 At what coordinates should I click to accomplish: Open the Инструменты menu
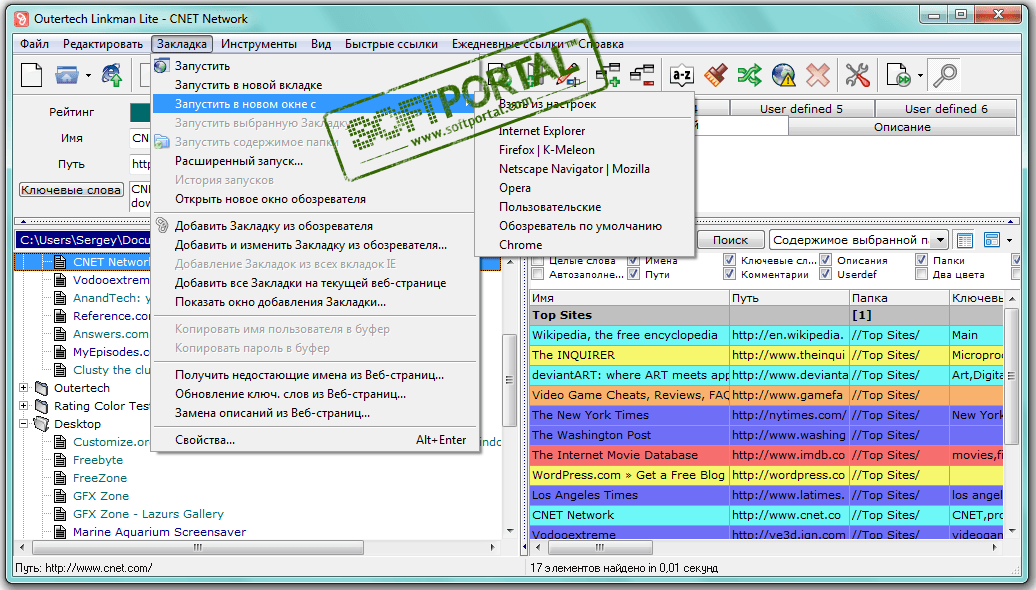(259, 44)
